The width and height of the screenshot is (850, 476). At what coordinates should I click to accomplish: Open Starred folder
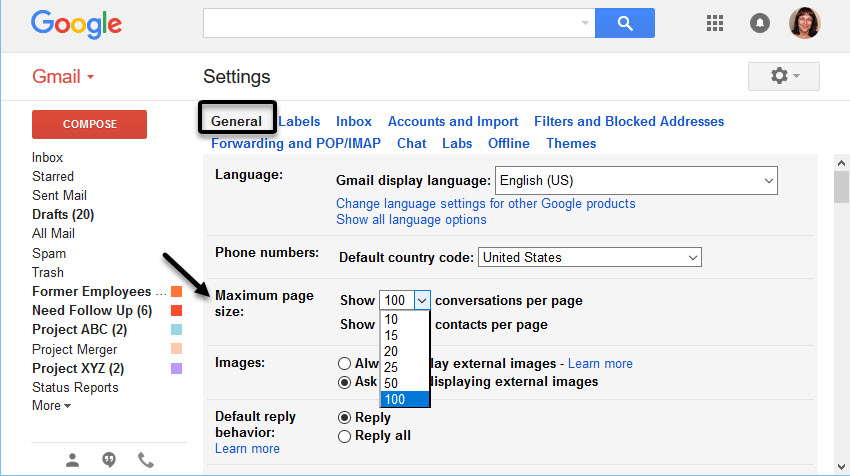(53, 176)
